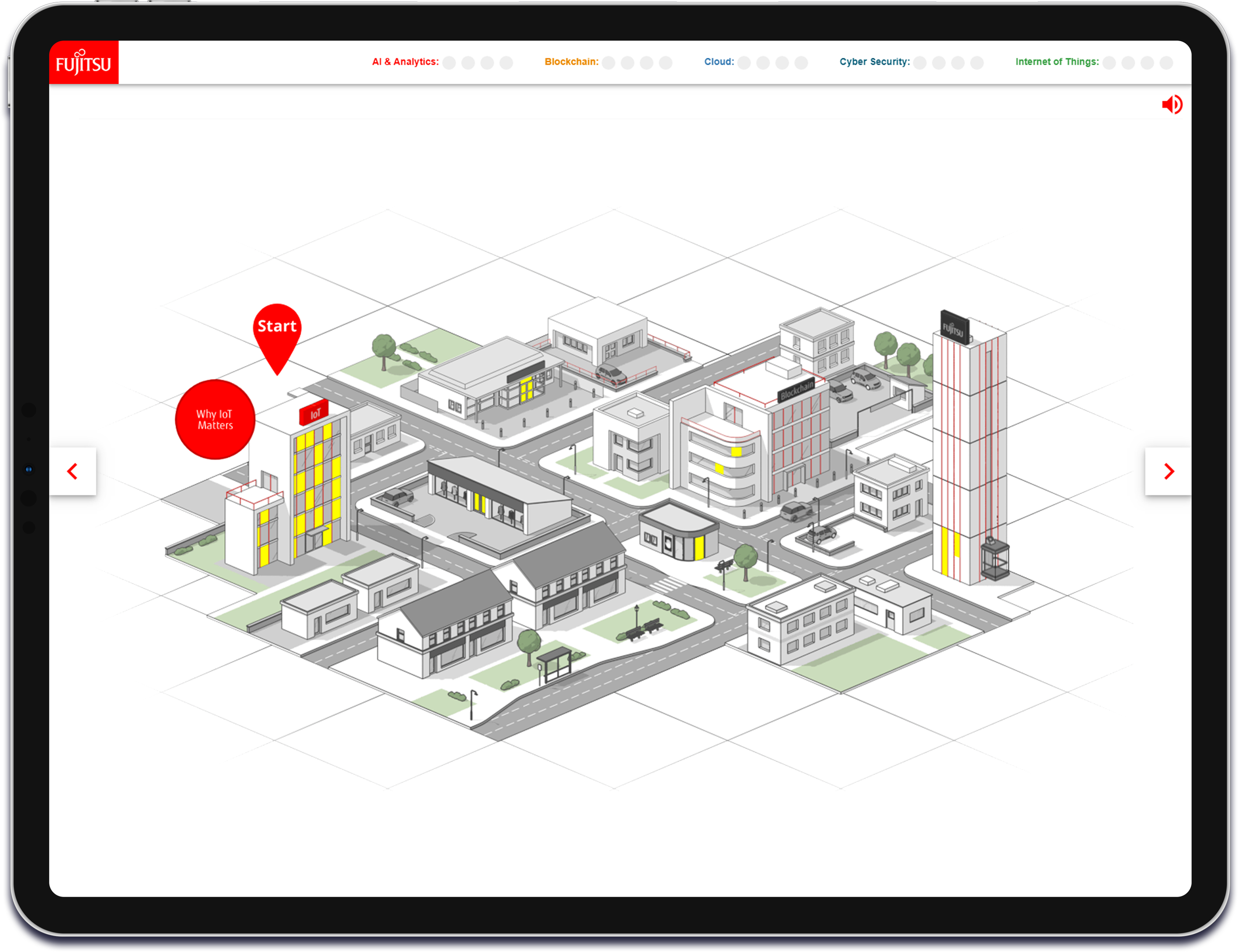The height and width of the screenshot is (952, 1238).
Task: Select first Internet of Things progress dot
Action: pos(1109,62)
